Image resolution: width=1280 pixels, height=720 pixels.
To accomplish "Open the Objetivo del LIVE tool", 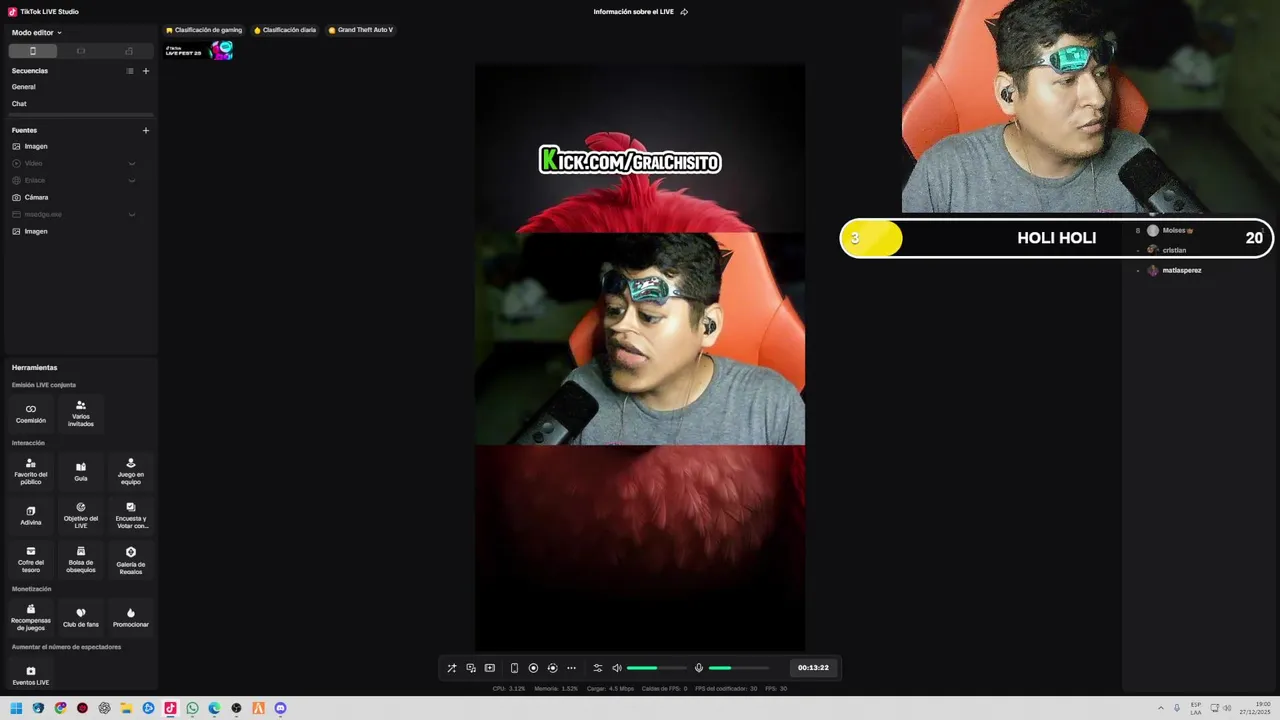I will coord(81,515).
